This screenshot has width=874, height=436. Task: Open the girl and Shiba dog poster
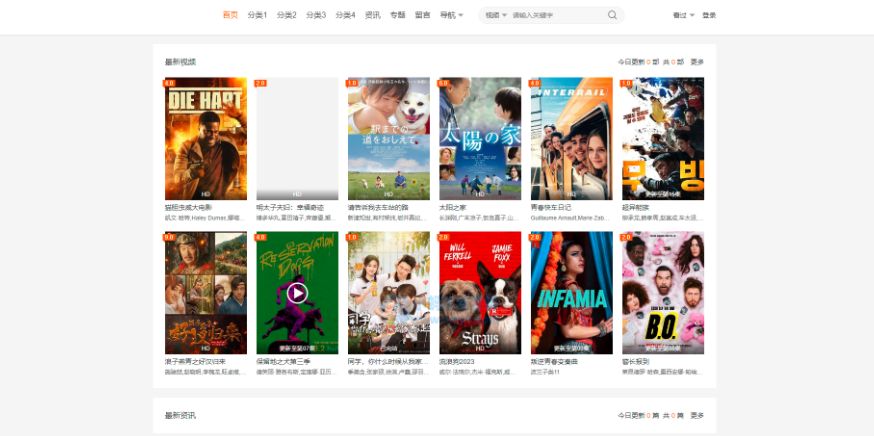389,138
